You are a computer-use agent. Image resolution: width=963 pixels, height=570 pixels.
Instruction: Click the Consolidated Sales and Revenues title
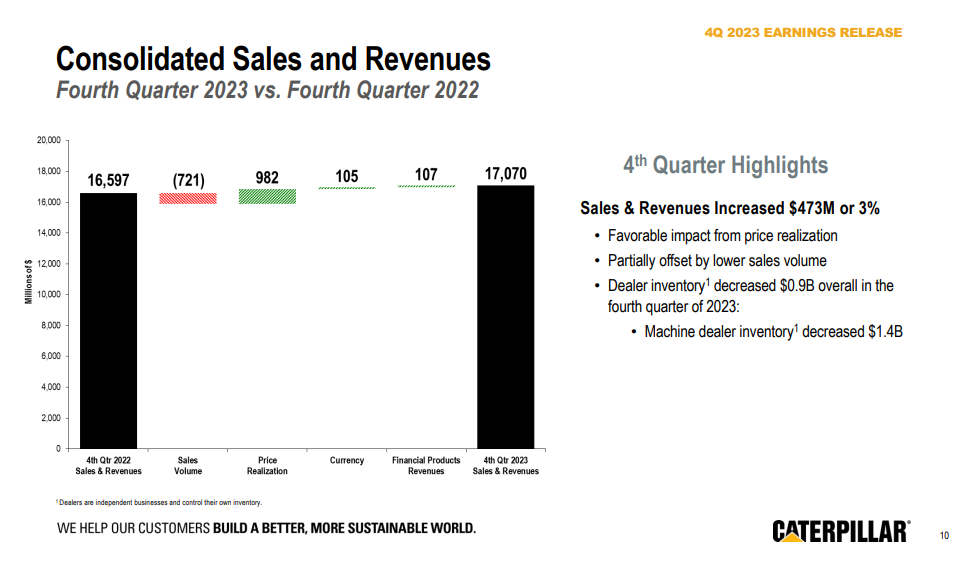[273, 58]
